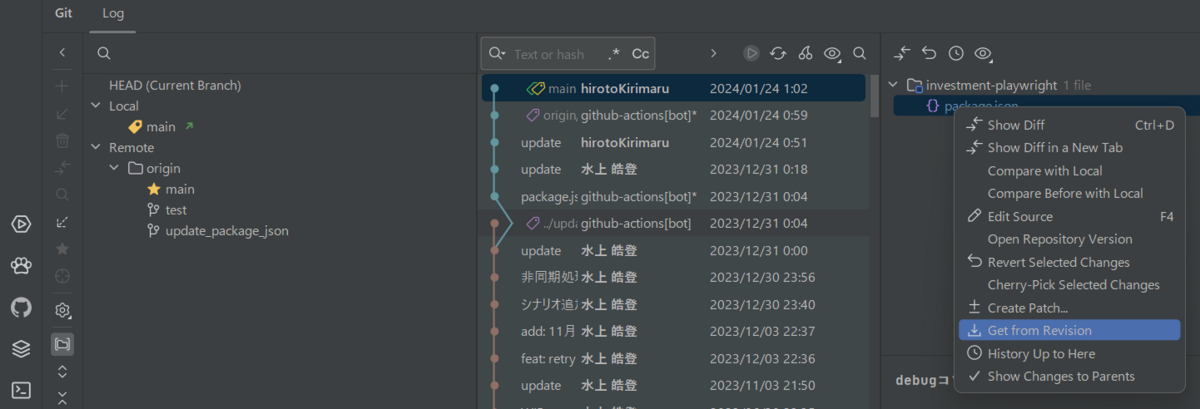Click the star icon on origin main branch
This screenshot has height=409, width=1200.
(153, 189)
